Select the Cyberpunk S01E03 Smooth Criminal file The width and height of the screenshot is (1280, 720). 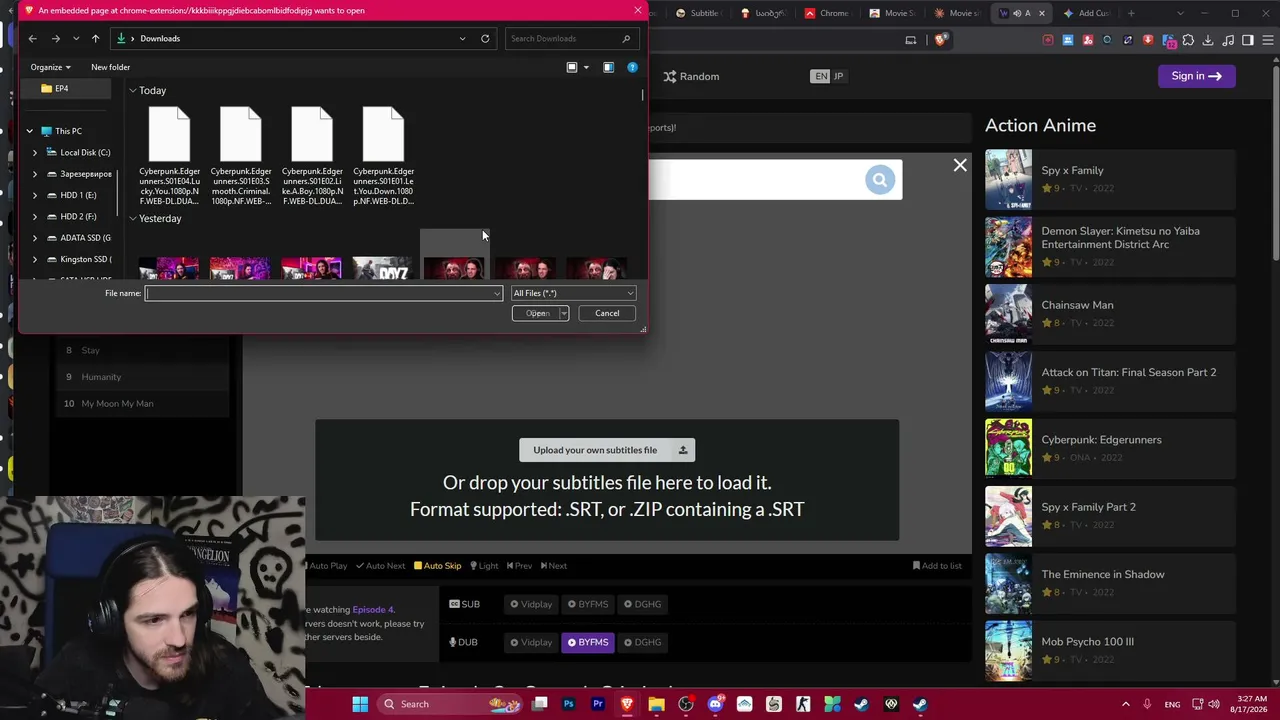click(x=241, y=156)
